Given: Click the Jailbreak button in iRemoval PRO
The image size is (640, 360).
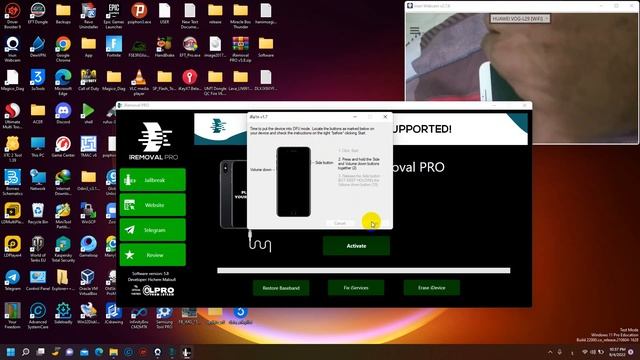Looking at the screenshot, I should coord(153,180).
